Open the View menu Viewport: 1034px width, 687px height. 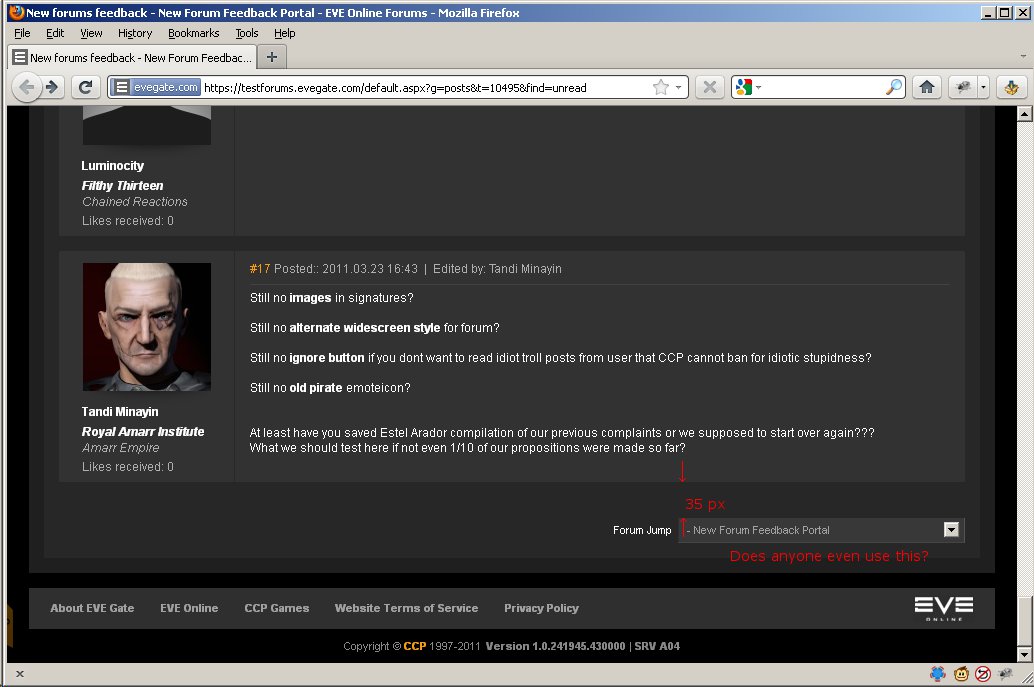click(91, 33)
